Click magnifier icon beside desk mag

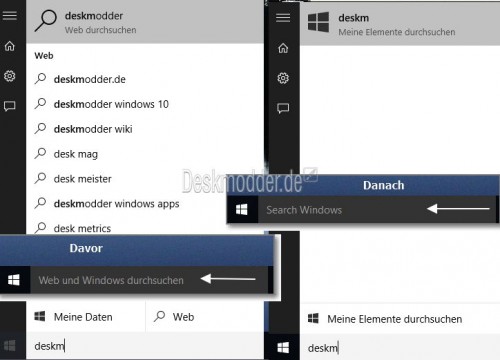[40, 153]
